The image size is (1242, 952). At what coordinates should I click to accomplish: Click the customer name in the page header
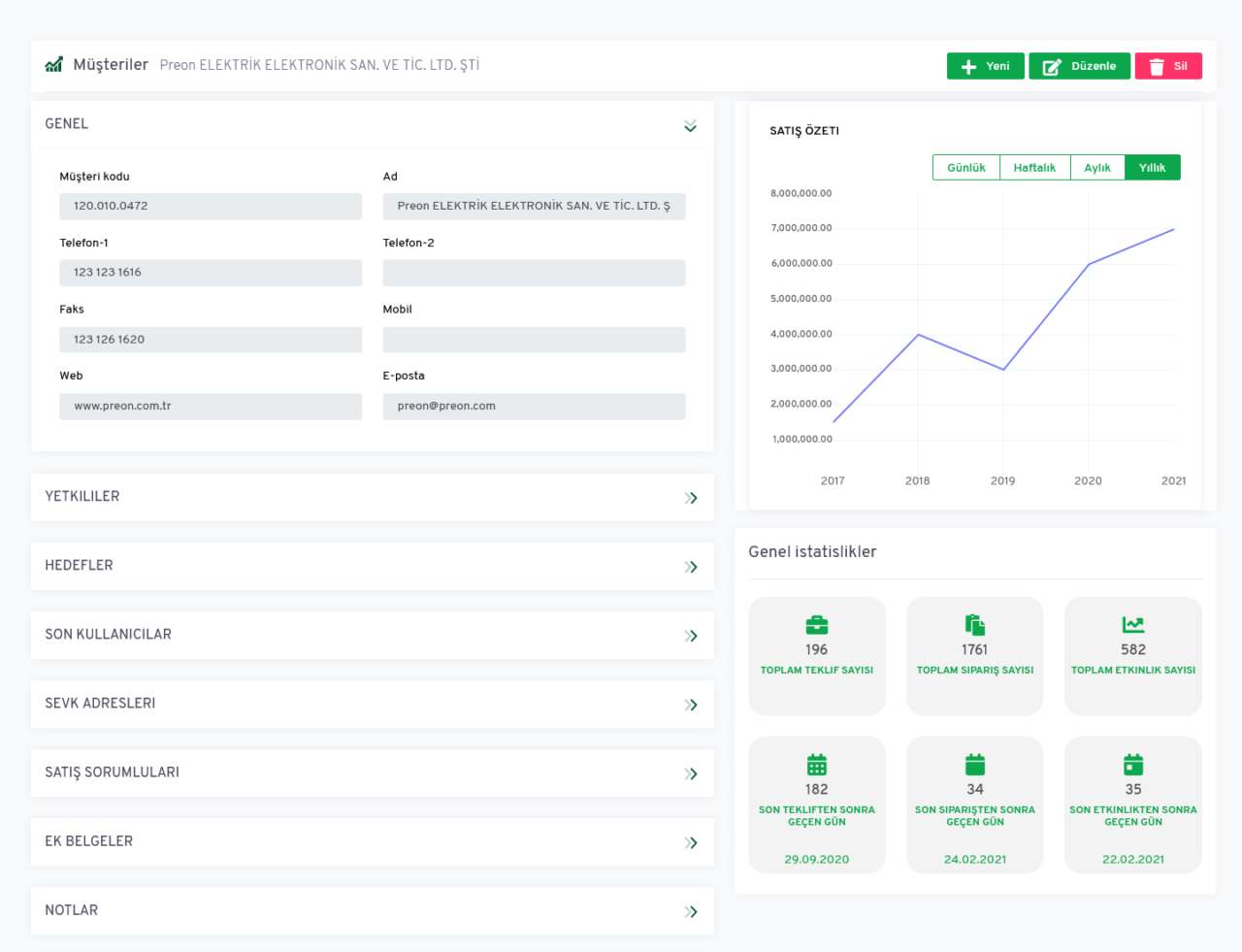click(x=319, y=65)
